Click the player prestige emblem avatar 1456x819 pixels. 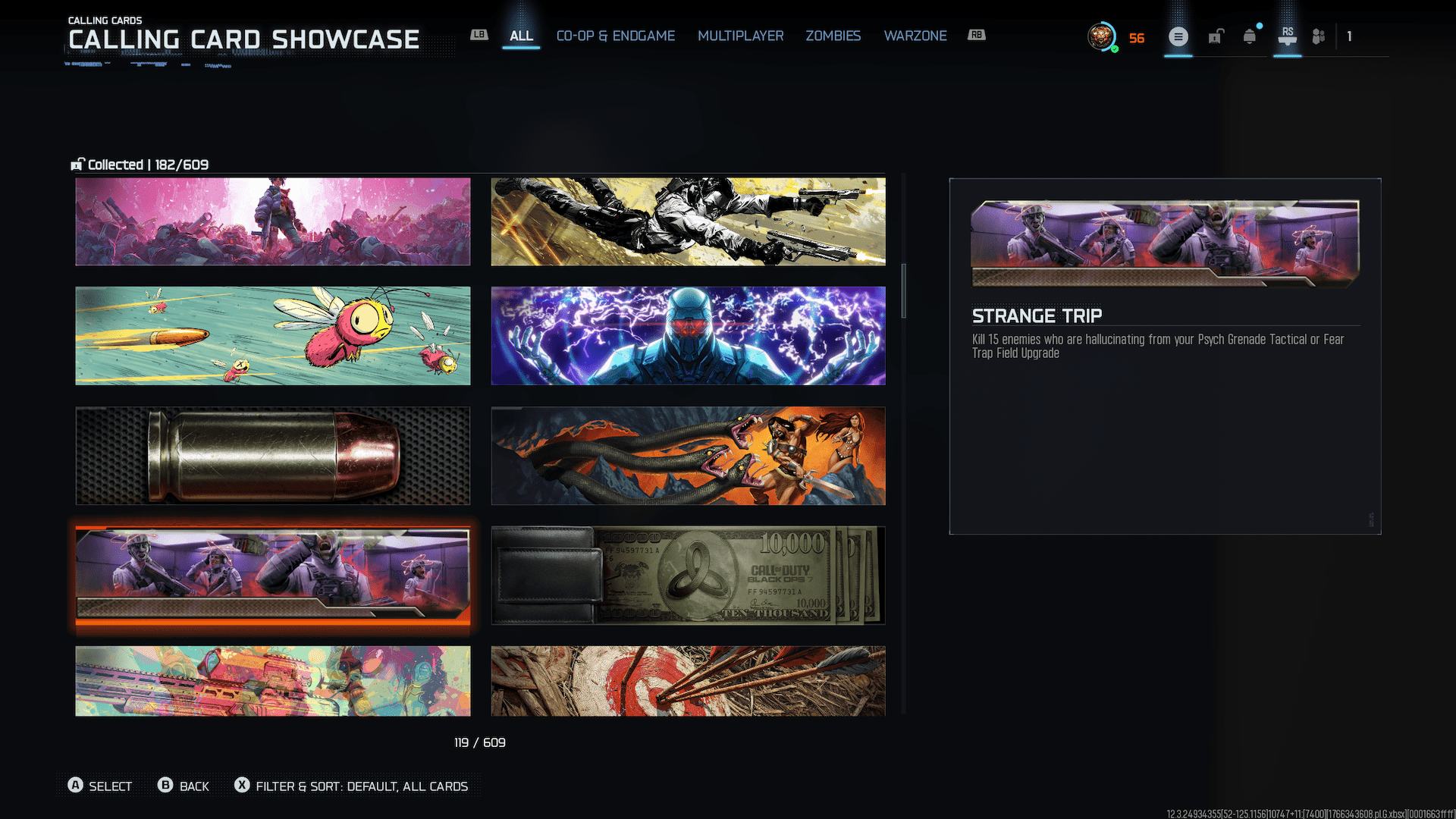click(x=1101, y=36)
